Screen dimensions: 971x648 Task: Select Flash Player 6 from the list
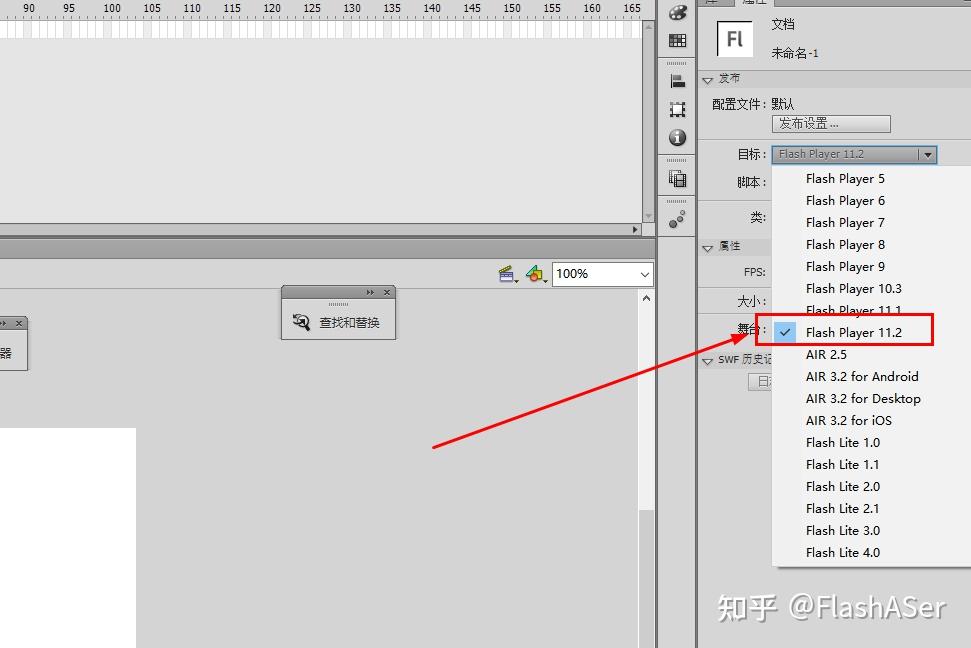point(845,201)
